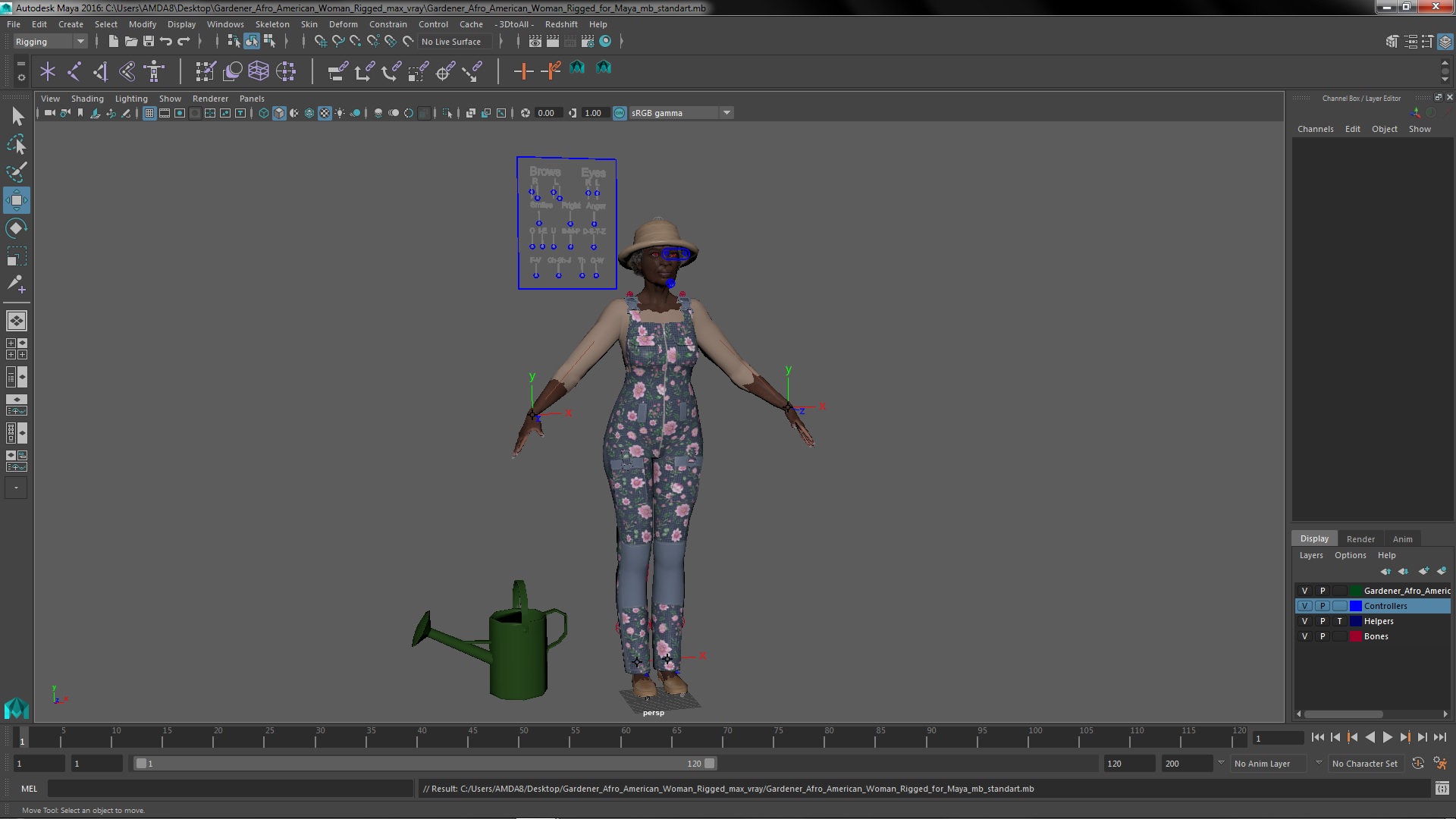
Task: Click the Undo arrow icon
Action: coord(166,41)
